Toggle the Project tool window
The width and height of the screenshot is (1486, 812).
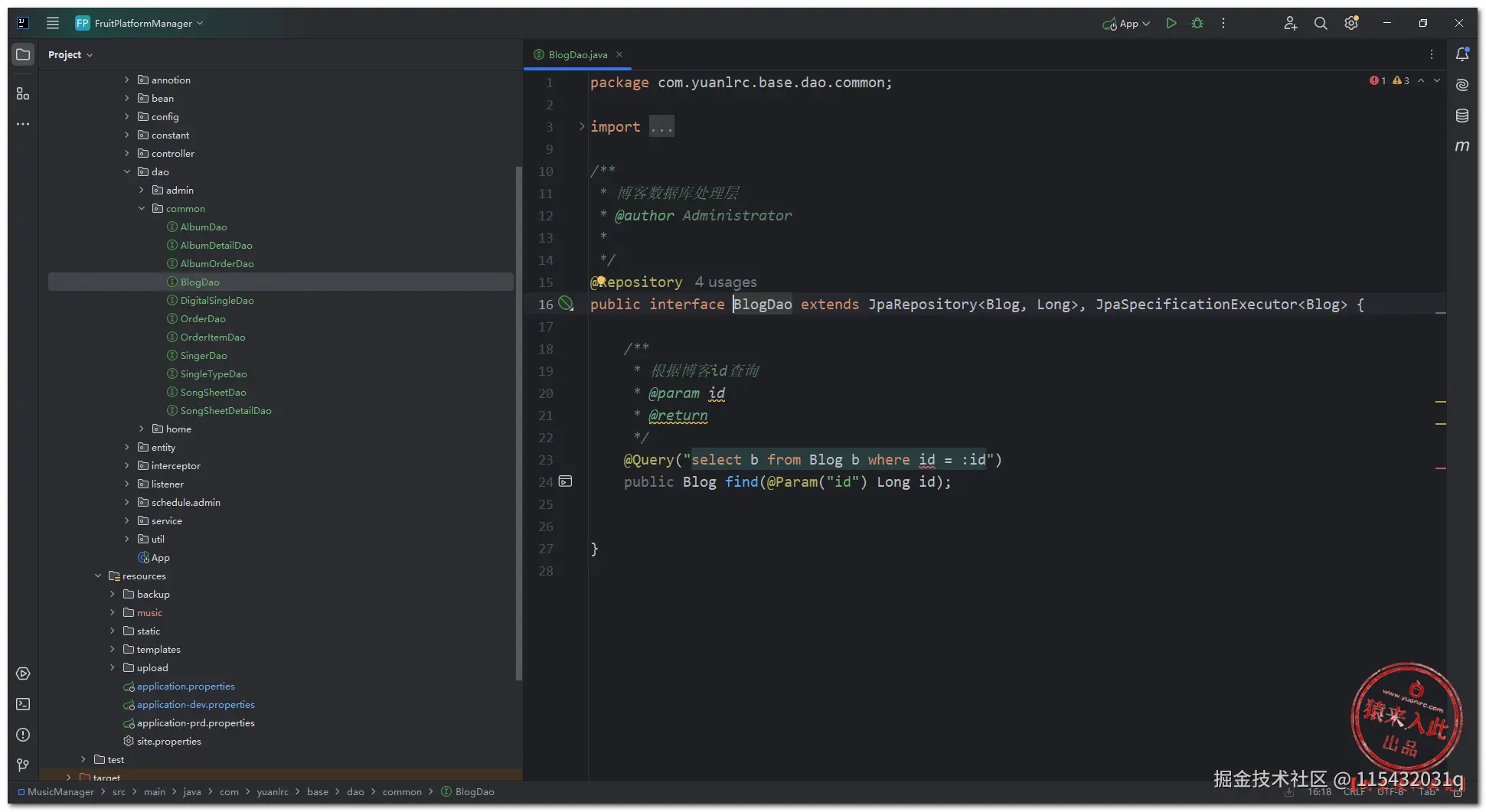coord(23,54)
